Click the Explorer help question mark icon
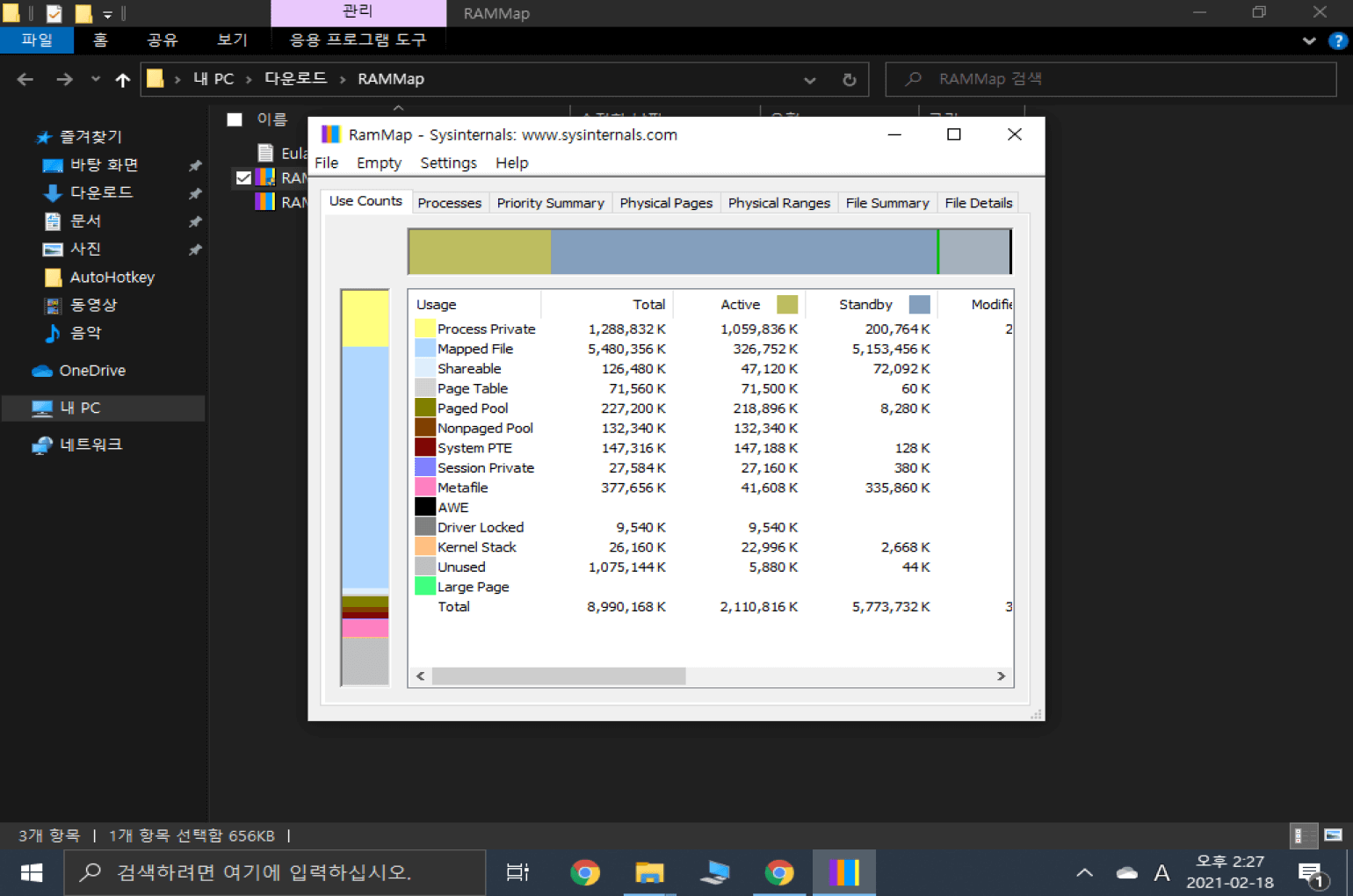The width and height of the screenshot is (1353, 896). pos(1337,40)
